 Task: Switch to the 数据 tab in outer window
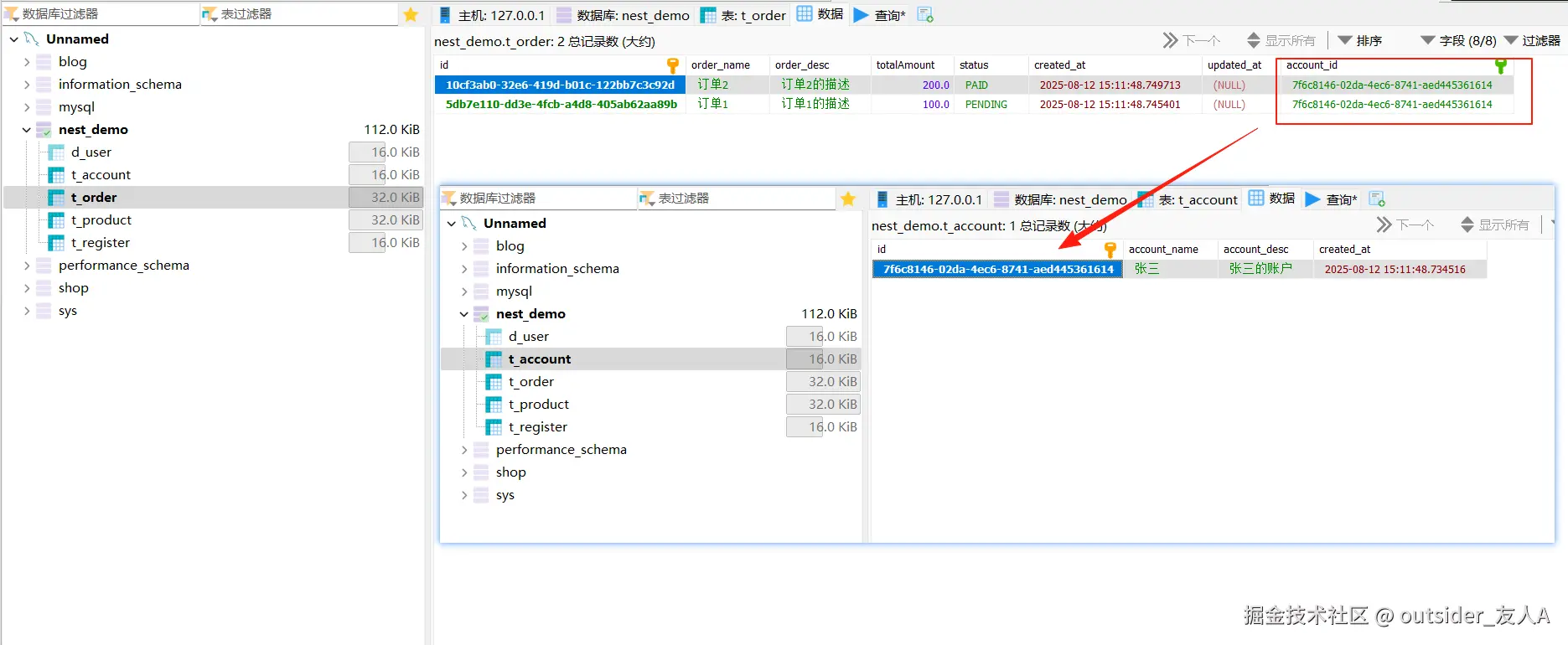(x=820, y=14)
